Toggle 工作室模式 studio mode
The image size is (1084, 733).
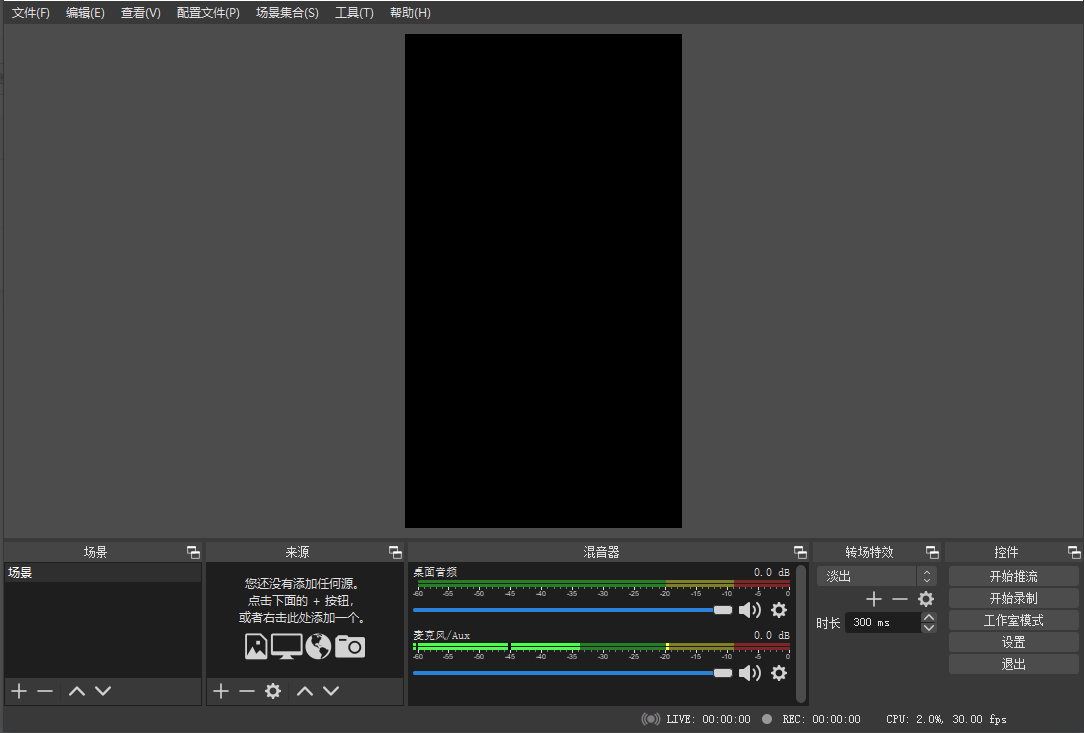[1013, 620]
